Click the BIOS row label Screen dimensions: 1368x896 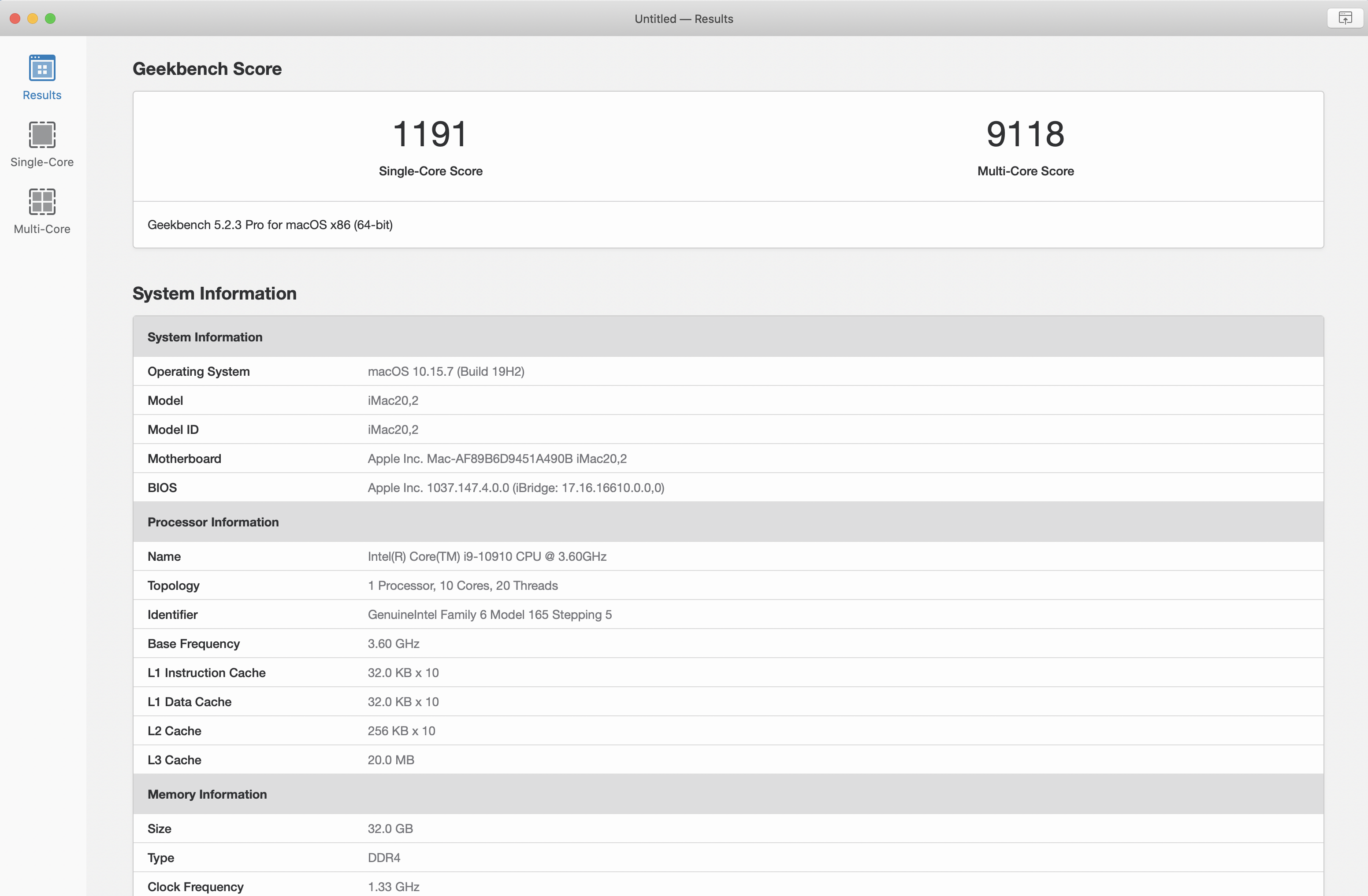pyautogui.click(x=162, y=488)
